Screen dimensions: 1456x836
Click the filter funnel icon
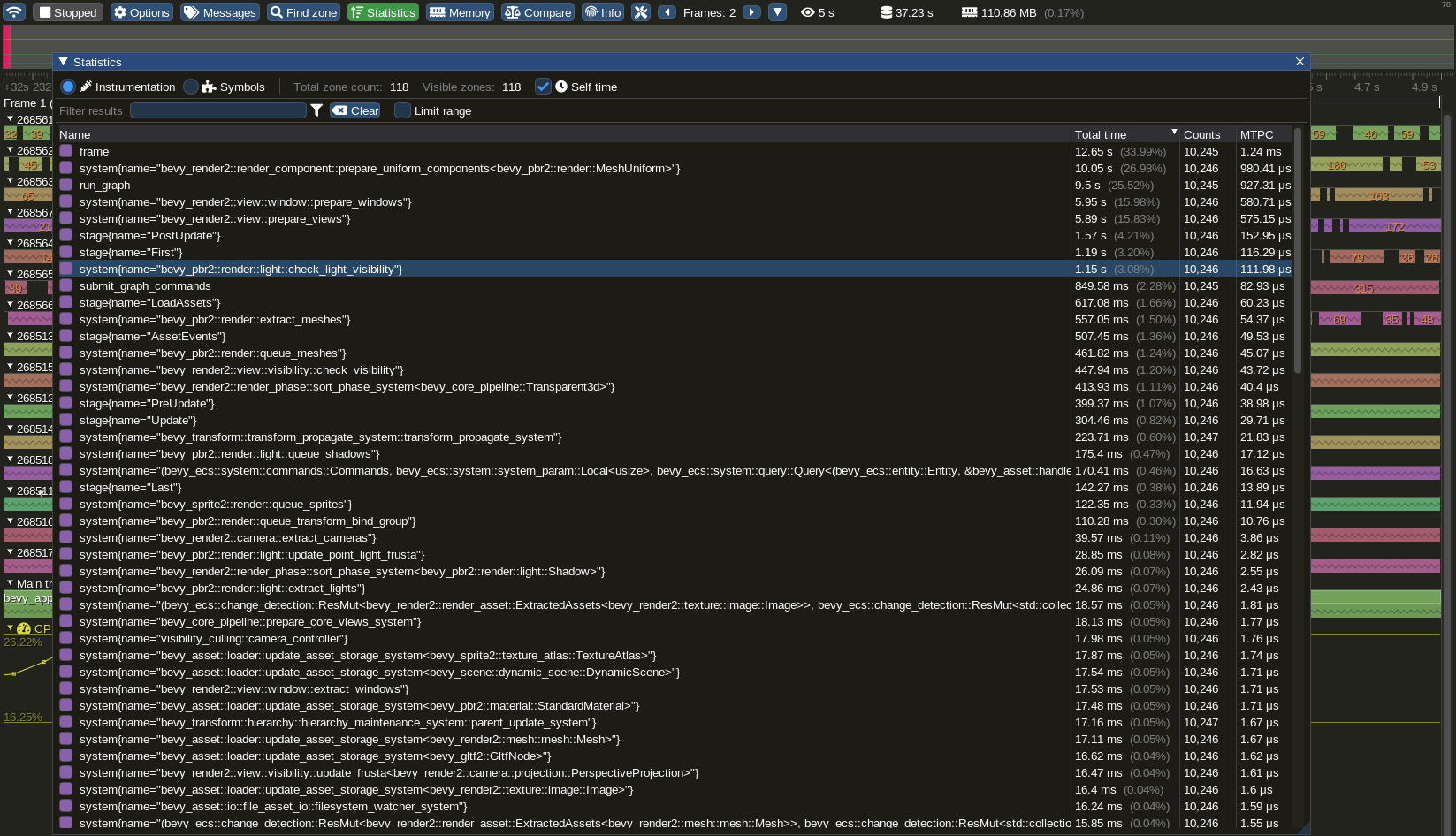click(x=316, y=110)
